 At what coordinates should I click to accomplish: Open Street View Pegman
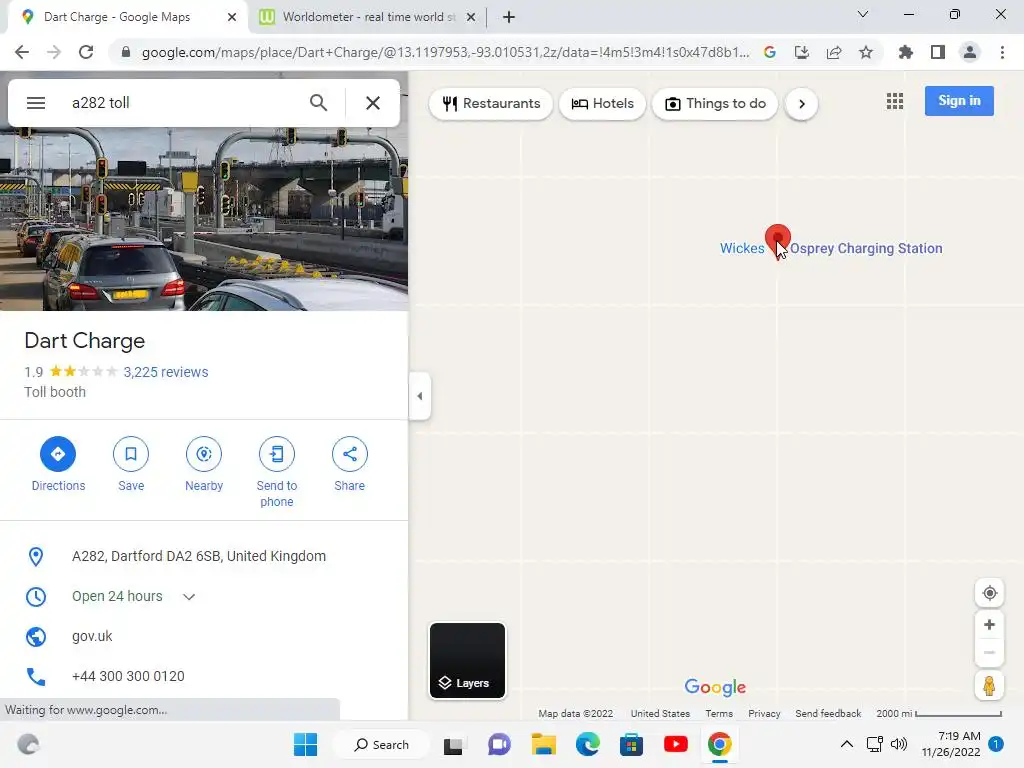(x=989, y=686)
